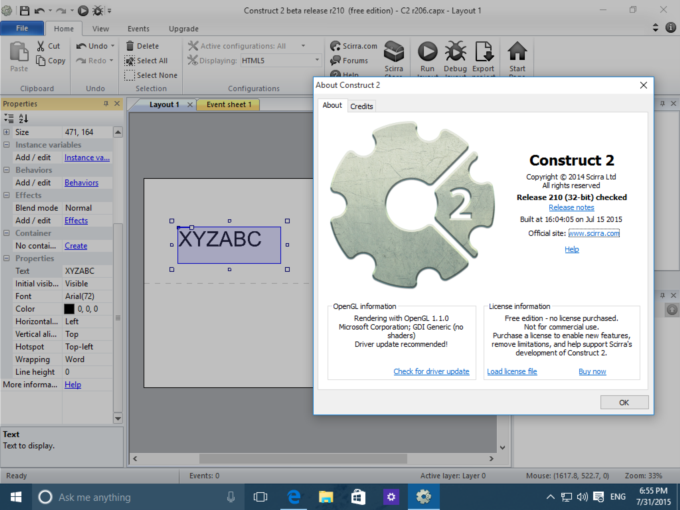Click the Paste clipboard icon
This screenshot has width=680, height=510.
point(19,52)
